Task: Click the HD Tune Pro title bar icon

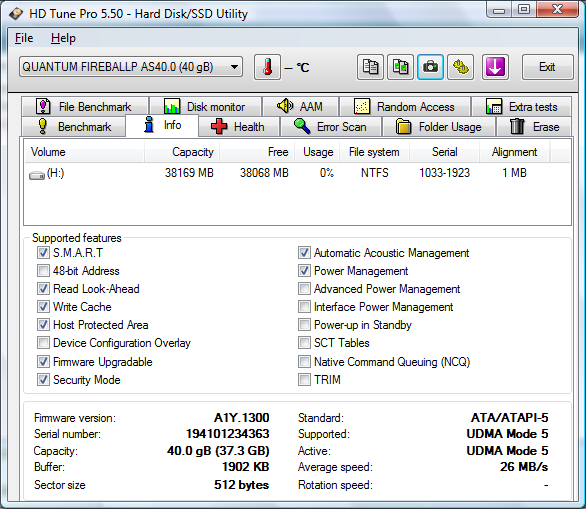Action: pos(16,14)
